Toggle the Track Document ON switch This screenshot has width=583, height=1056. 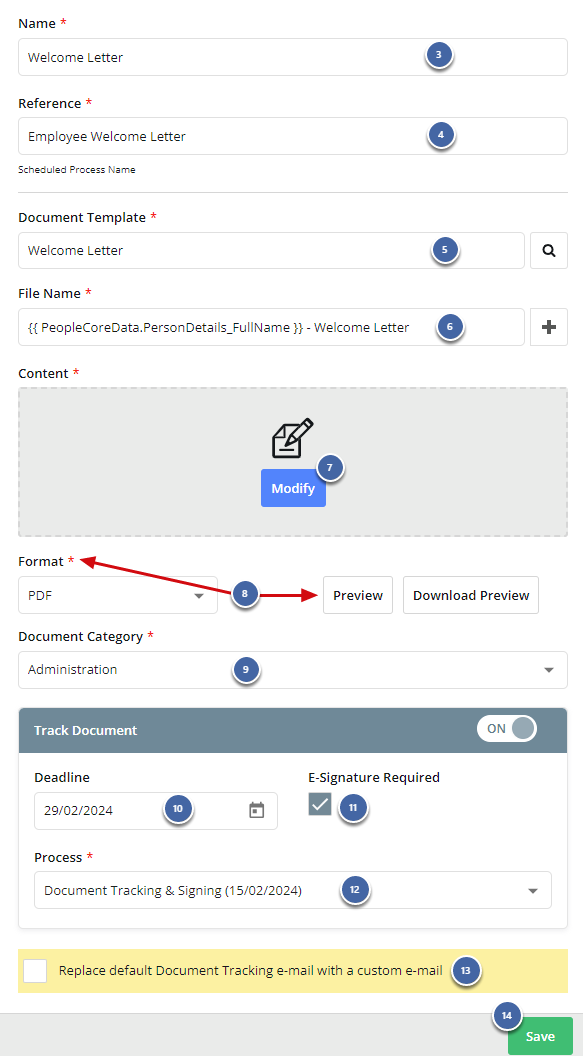[x=507, y=729]
